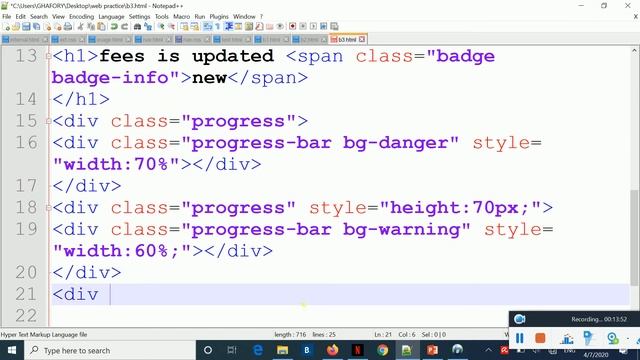Click the Zoom In toolbar icon

(x=161, y=27)
